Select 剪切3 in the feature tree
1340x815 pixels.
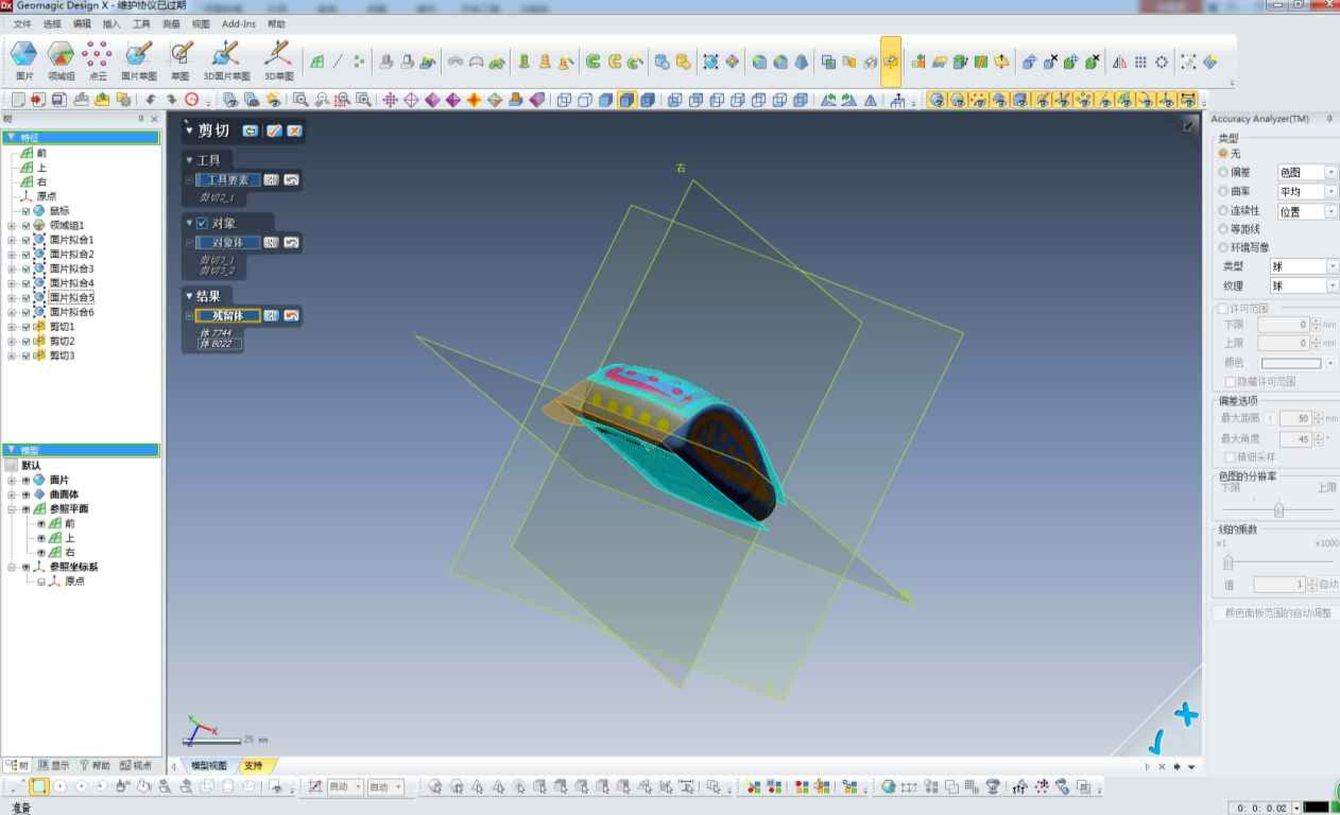tap(62, 356)
